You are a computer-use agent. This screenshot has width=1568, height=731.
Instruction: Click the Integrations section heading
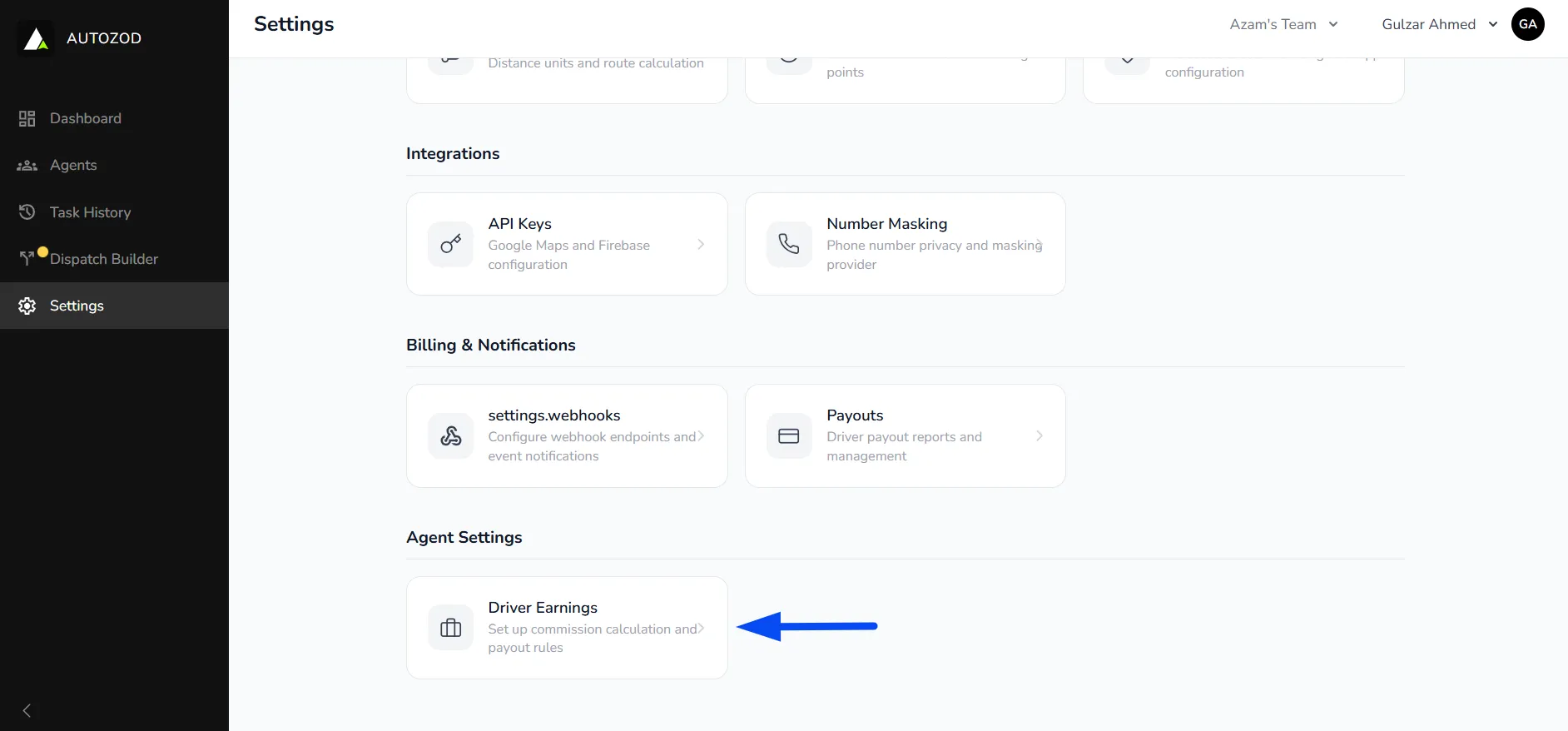coord(453,154)
